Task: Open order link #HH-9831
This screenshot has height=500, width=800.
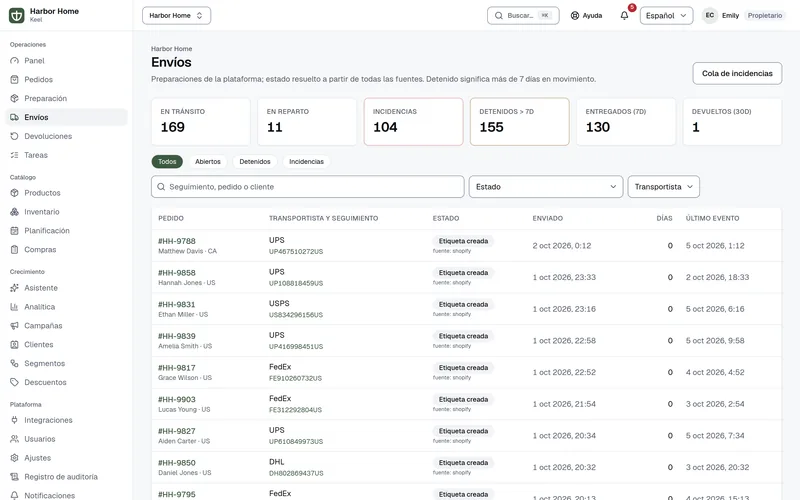Action: click(x=177, y=304)
